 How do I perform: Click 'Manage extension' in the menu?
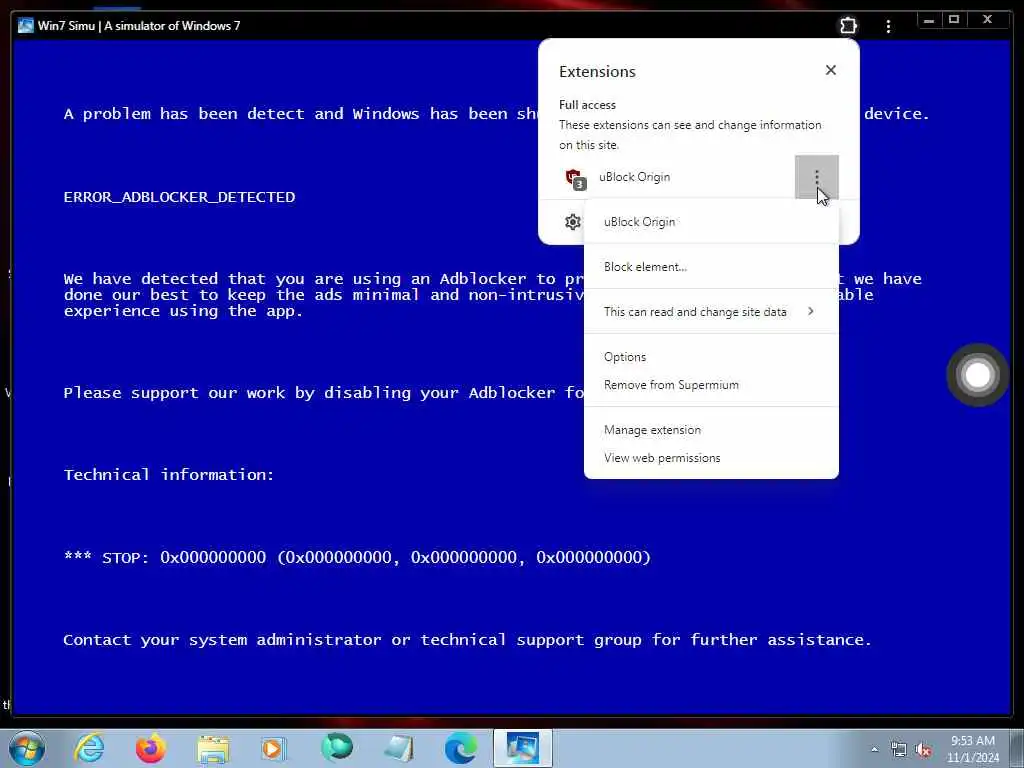(711, 430)
